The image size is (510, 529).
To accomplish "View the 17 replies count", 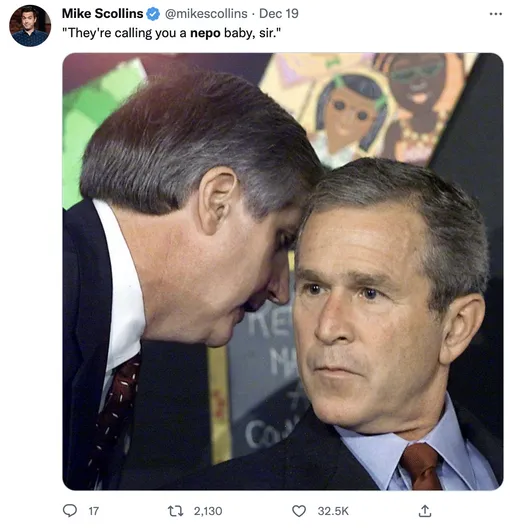I will pyautogui.click(x=94, y=511).
